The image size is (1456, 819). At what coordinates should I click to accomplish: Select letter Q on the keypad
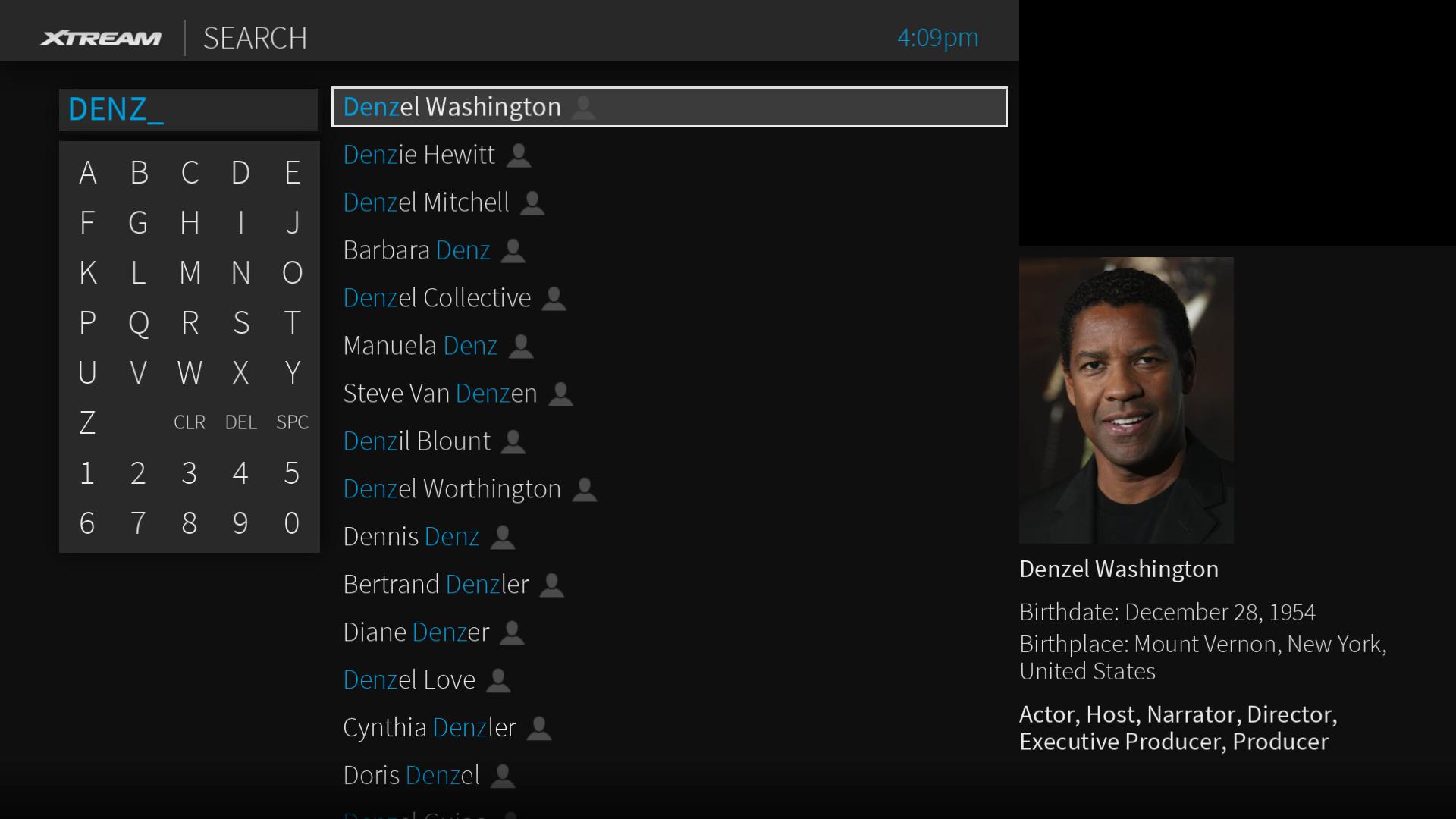pos(139,324)
